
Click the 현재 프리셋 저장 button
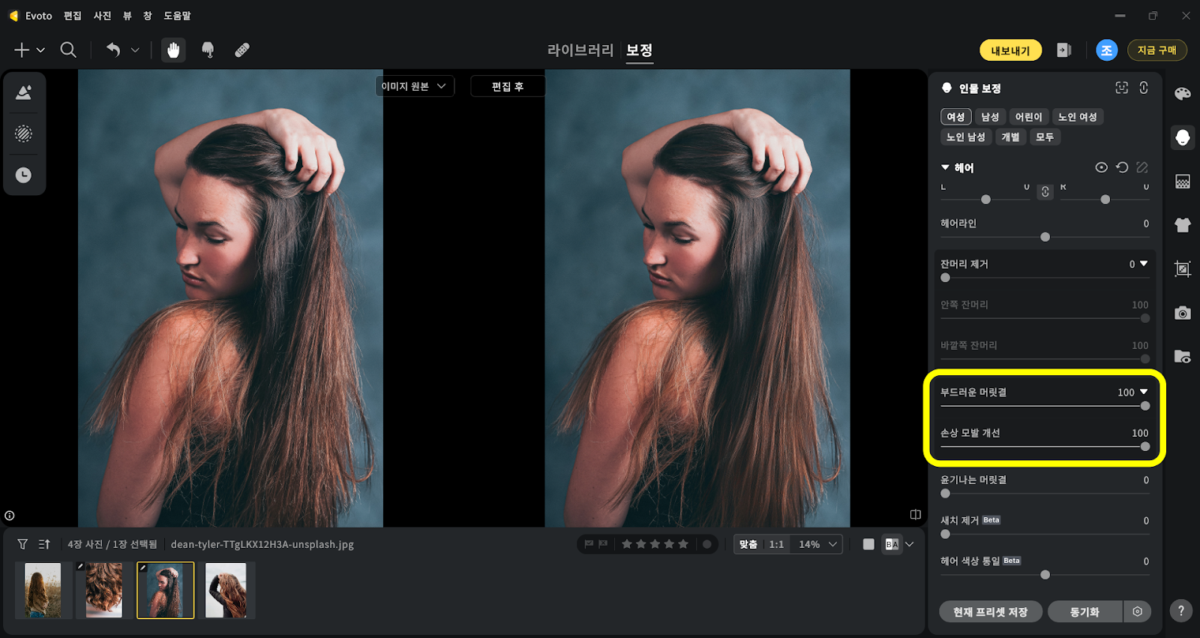(x=991, y=611)
